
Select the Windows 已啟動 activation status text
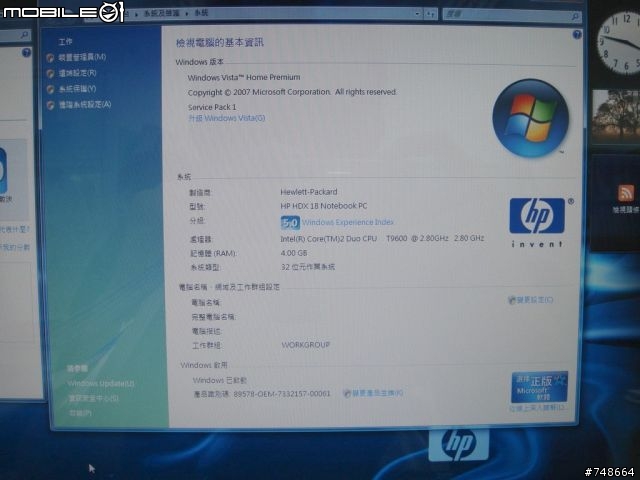pos(220,380)
